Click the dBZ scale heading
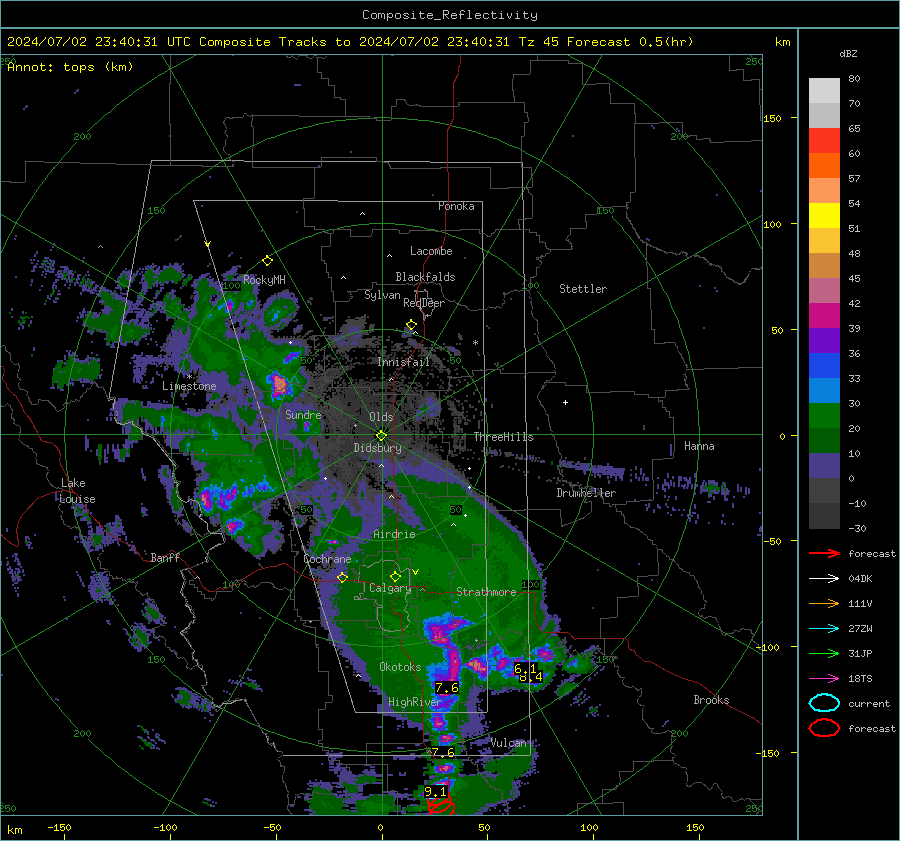This screenshot has width=900, height=841. coord(848,54)
